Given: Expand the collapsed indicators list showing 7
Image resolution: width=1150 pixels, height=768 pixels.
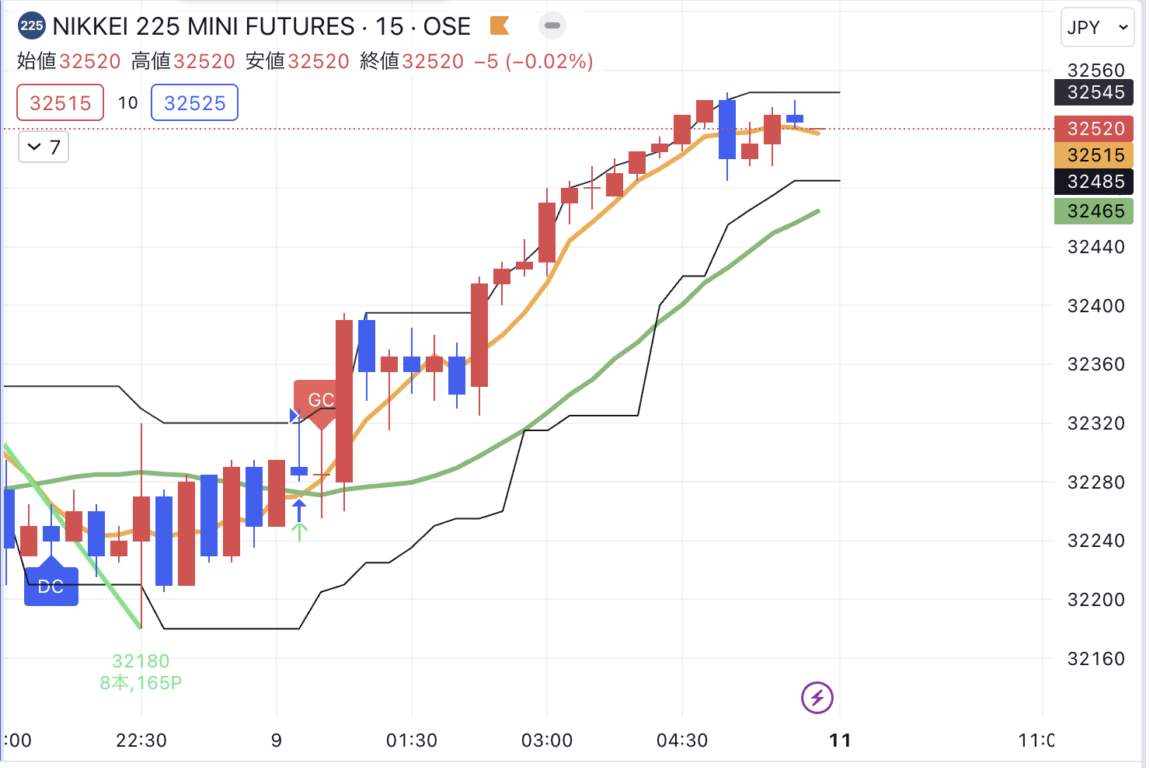Looking at the screenshot, I should coord(44,148).
